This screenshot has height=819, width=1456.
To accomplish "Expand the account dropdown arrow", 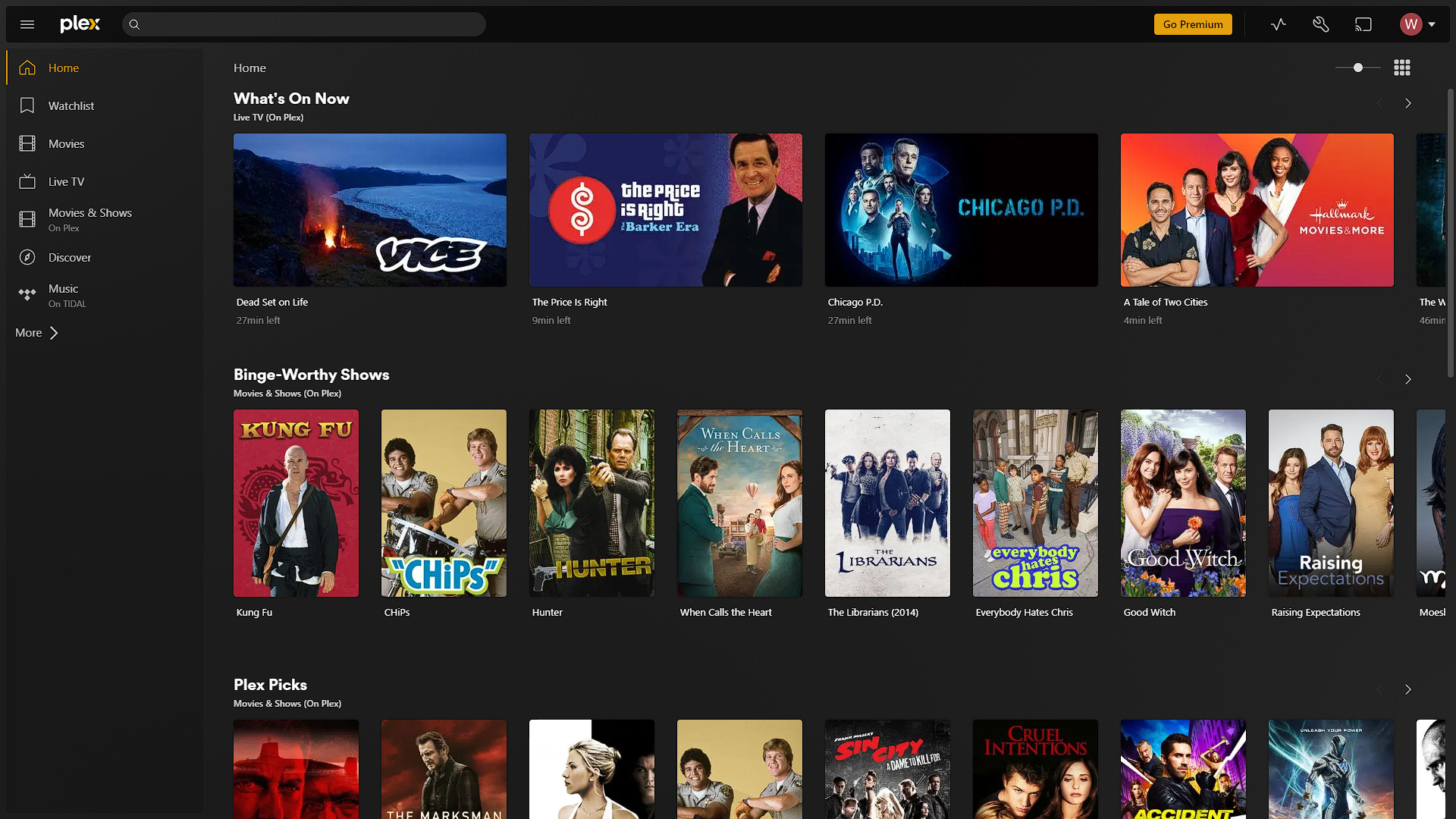I will coord(1432,24).
